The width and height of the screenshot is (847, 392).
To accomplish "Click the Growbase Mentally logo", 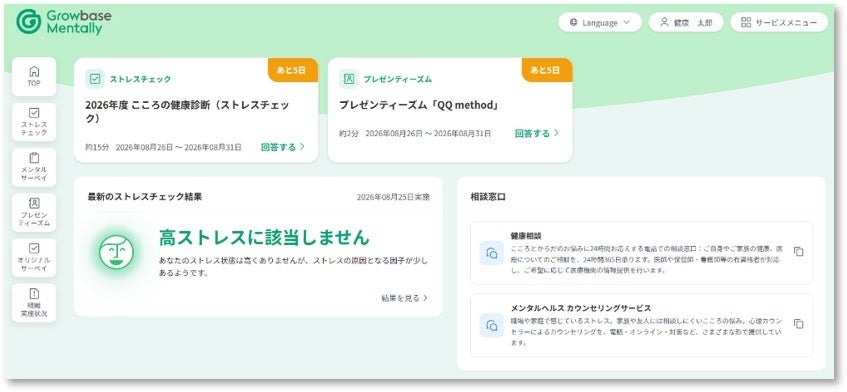I will coord(64,22).
